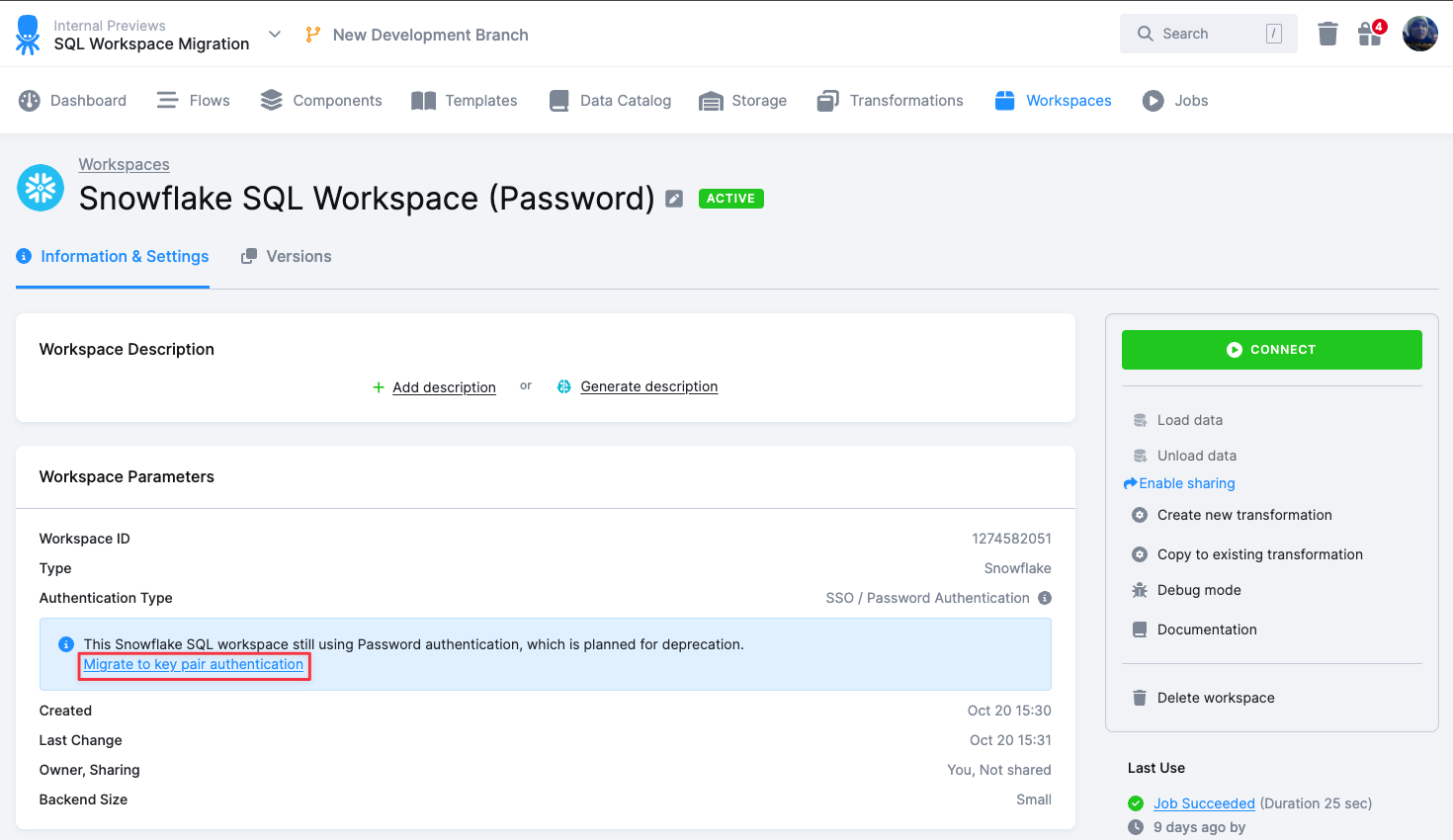Open Templates
The height and width of the screenshot is (840, 1453).
tap(464, 101)
